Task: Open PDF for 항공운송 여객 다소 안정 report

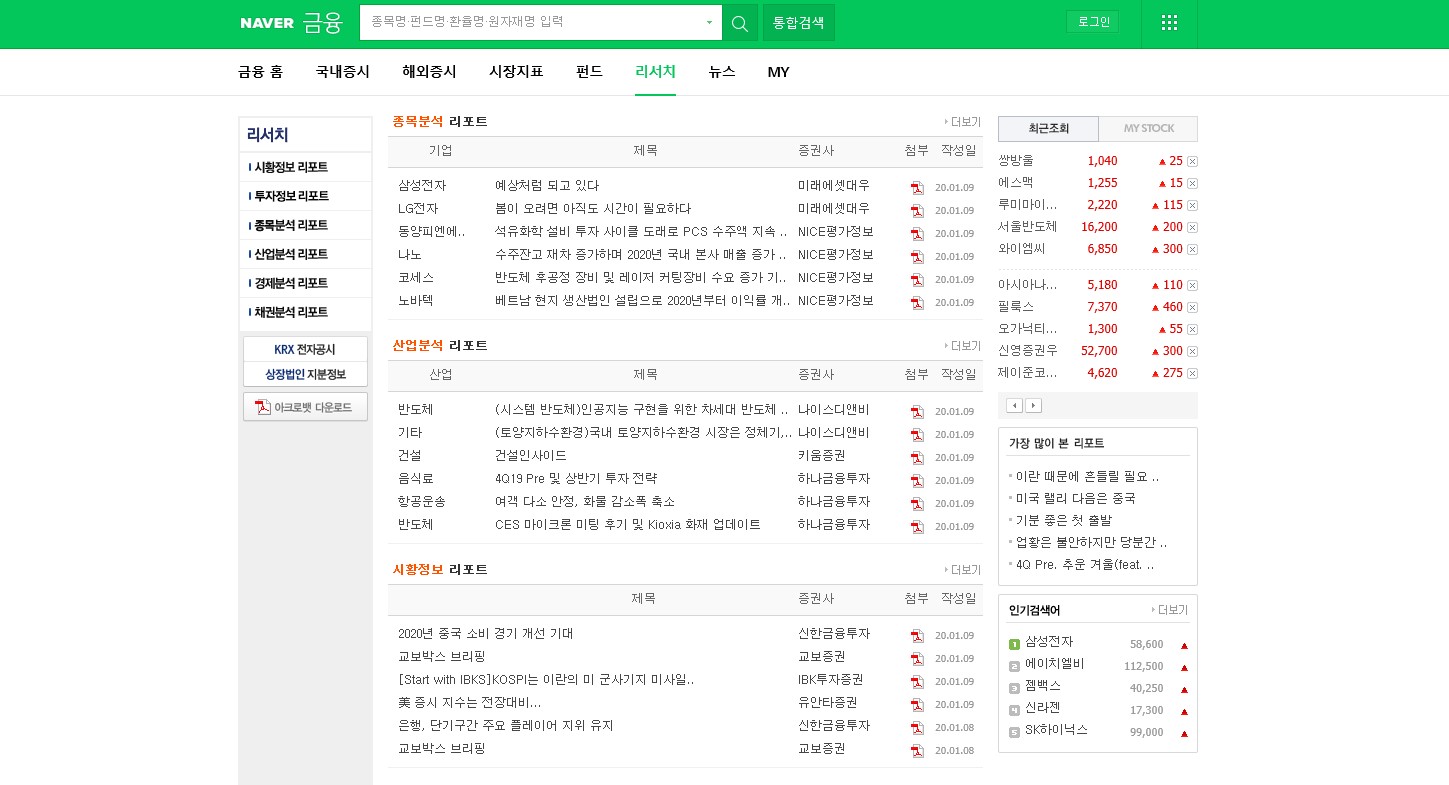Action: 917,504
